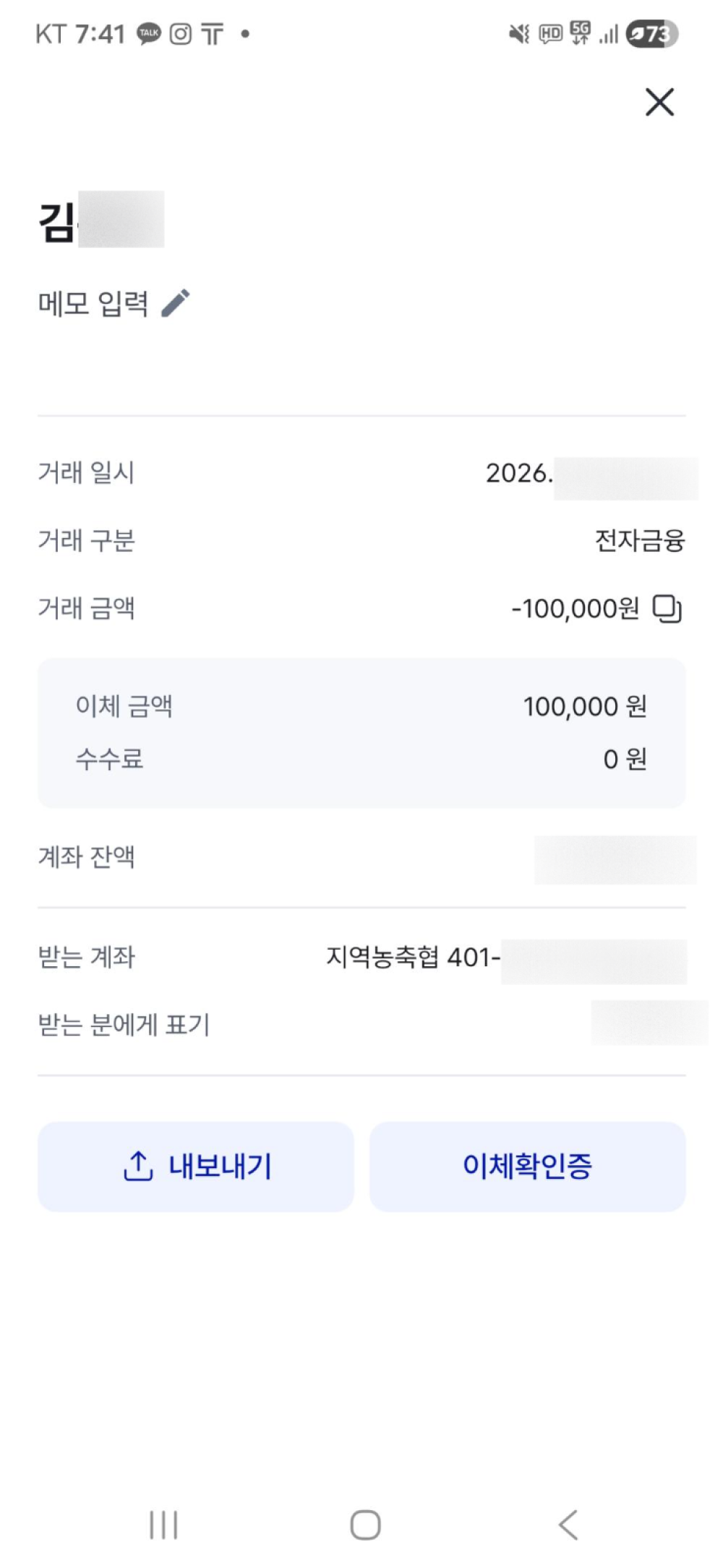Tap the 이체 금액 100,000 원 row
This screenshot has width=723, height=1568.
(361, 706)
